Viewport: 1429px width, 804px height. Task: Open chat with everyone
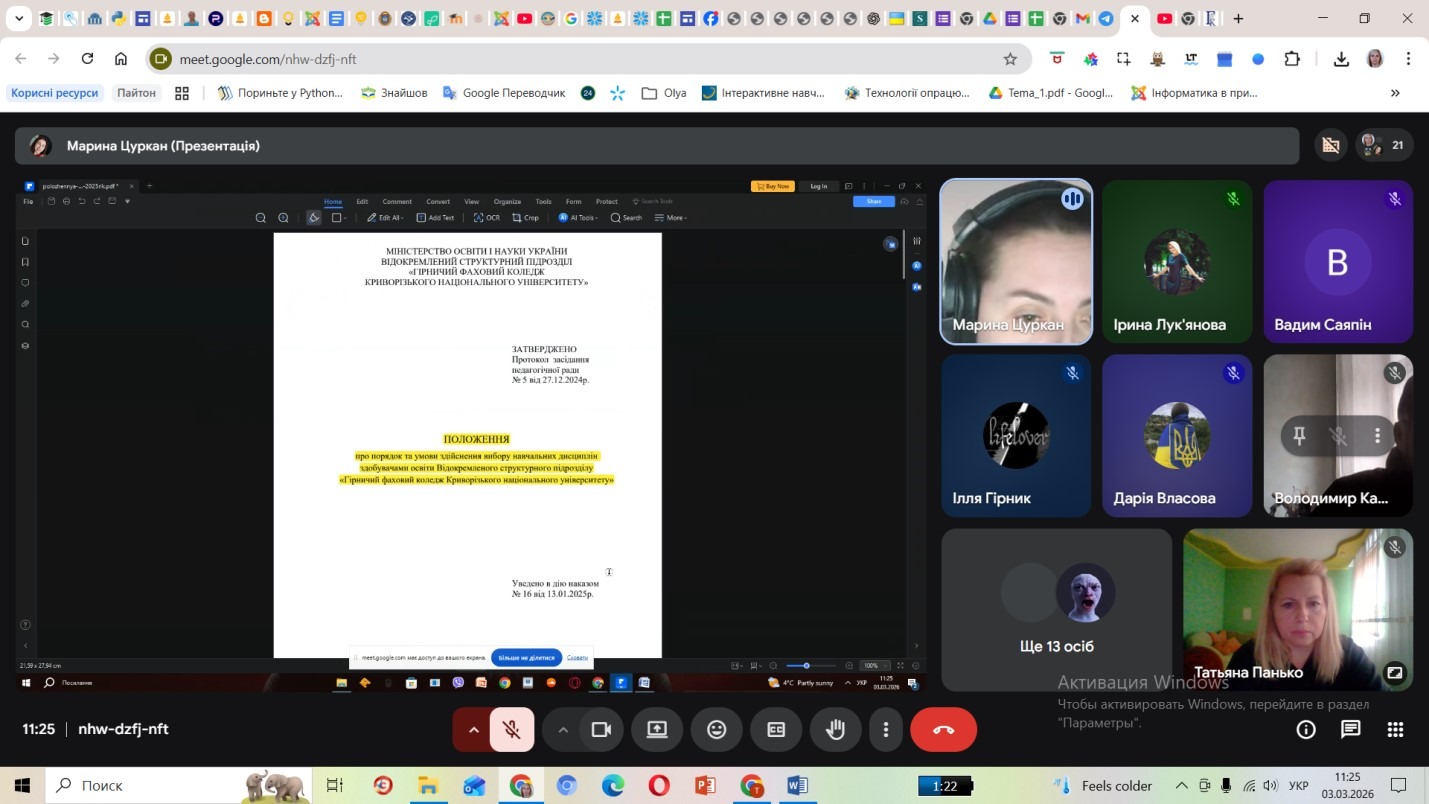pyautogui.click(x=1350, y=730)
